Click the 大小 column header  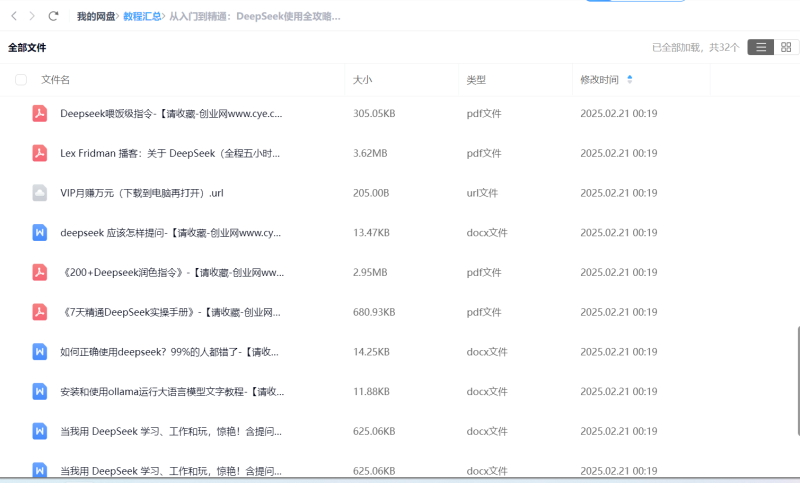(x=362, y=80)
